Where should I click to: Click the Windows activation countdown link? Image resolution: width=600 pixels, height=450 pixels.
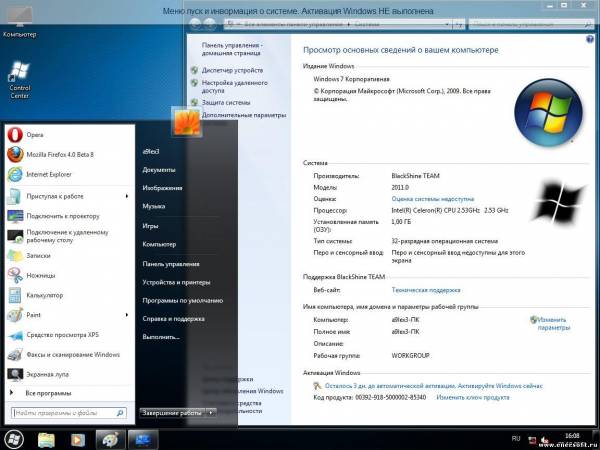click(x=434, y=386)
